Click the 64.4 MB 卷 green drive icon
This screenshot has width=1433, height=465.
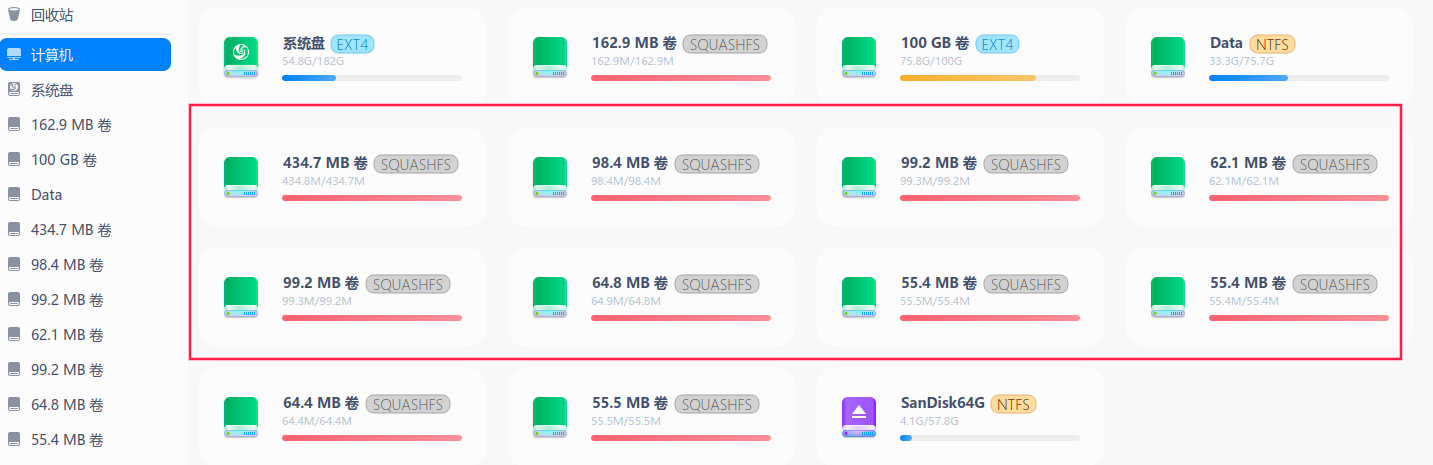(x=241, y=417)
